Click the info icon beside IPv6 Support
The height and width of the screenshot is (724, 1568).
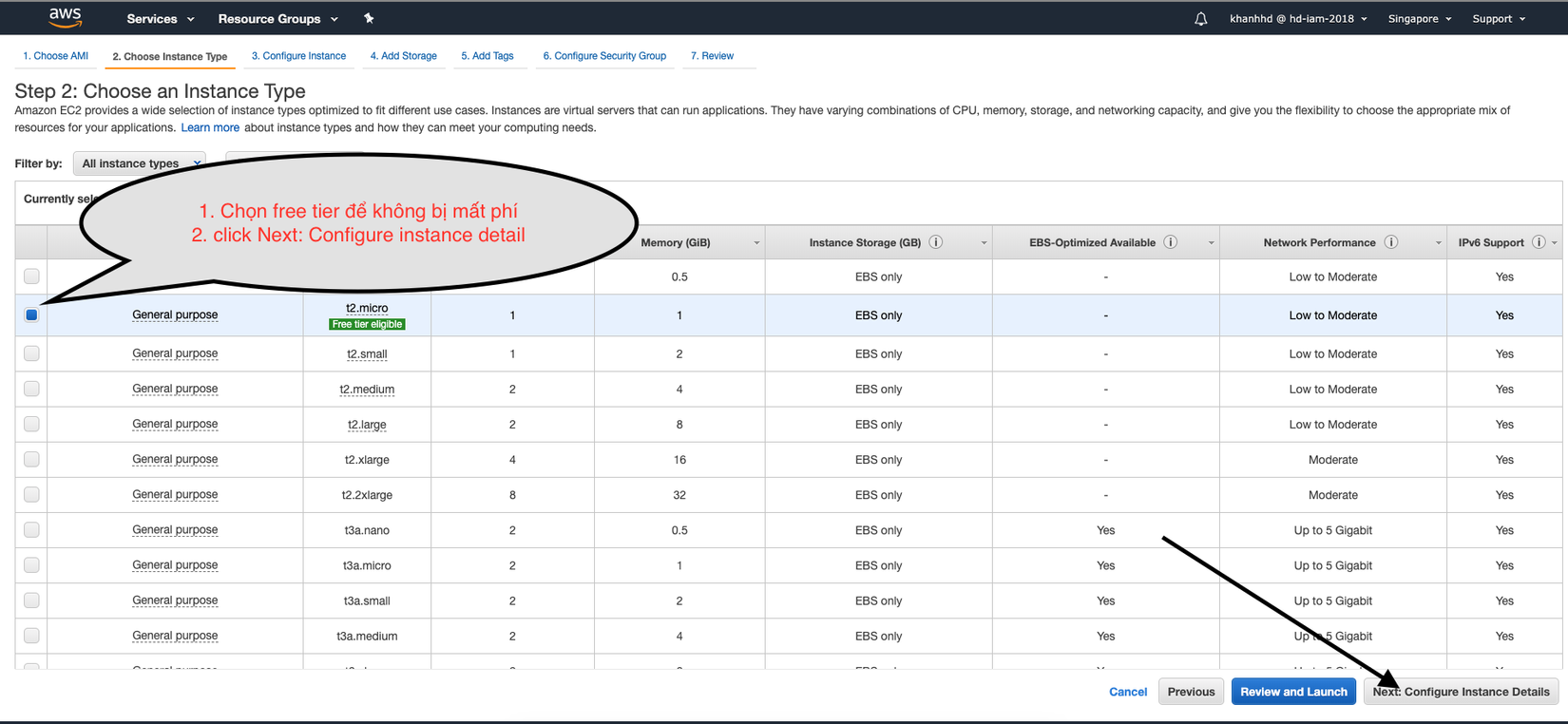[1539, 242]
